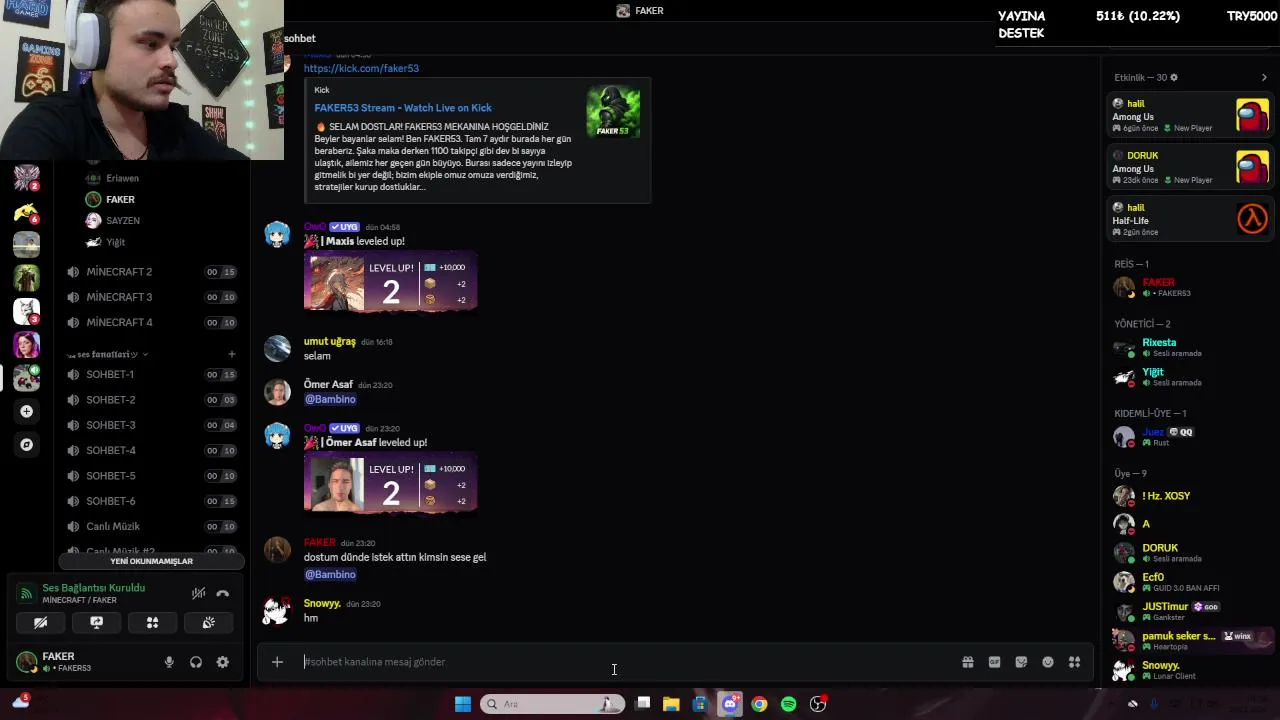
Task: Open the pink-haired avatar server icon
Action: click(27, 344)
